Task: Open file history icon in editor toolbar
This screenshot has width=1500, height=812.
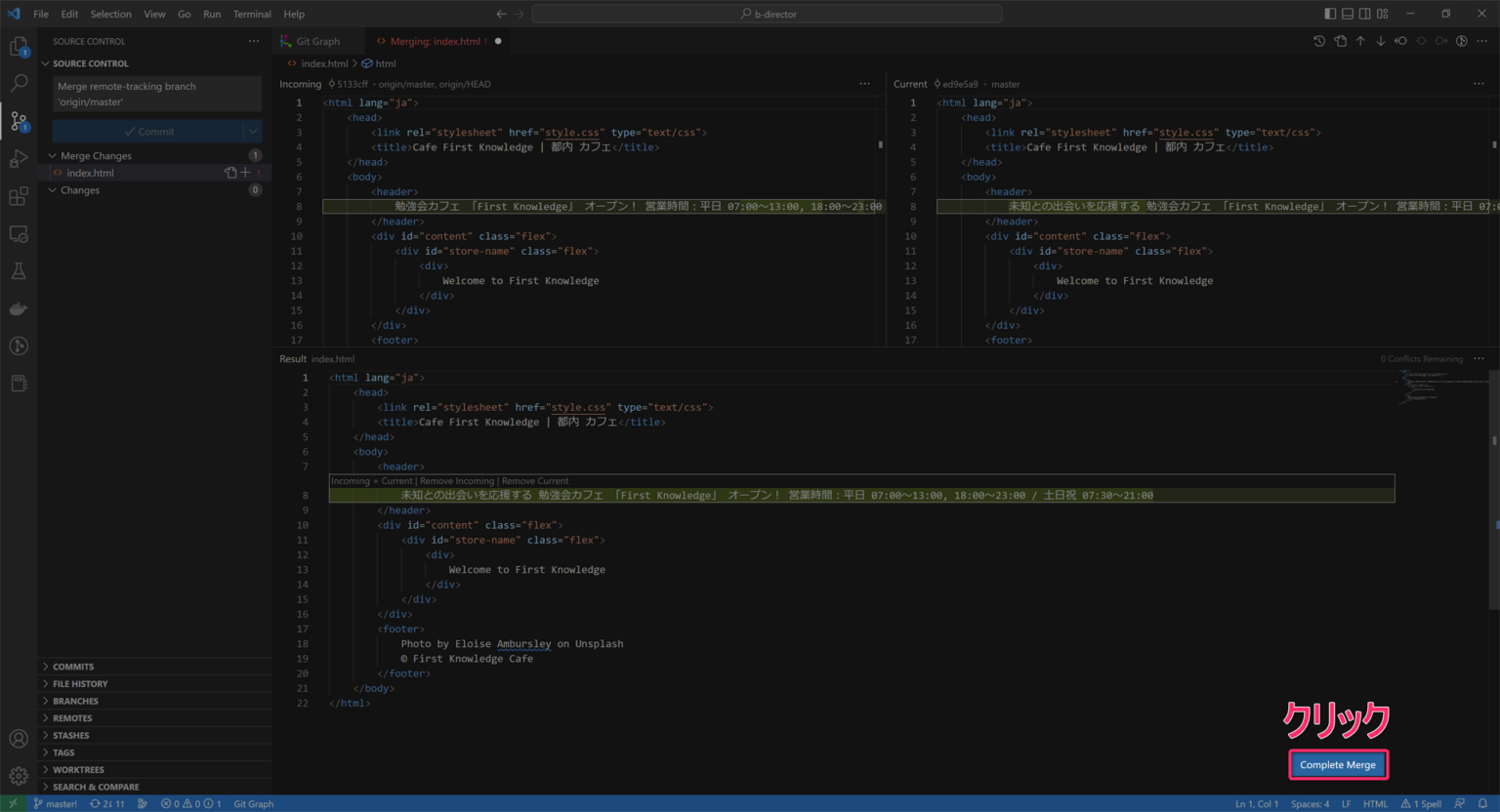Action: 1318,41
